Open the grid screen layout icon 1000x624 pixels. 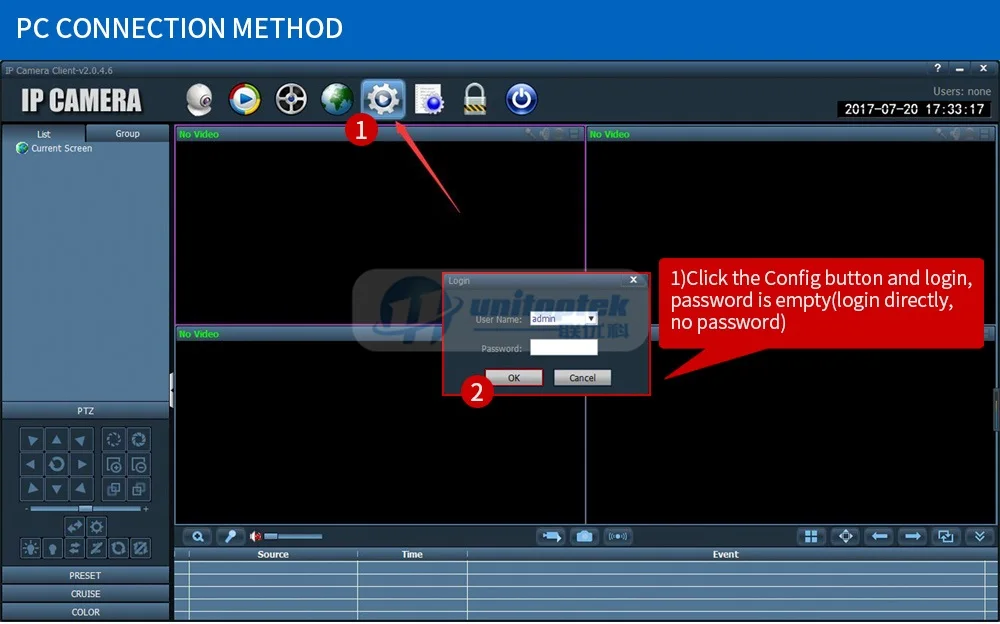coord(811,537)
